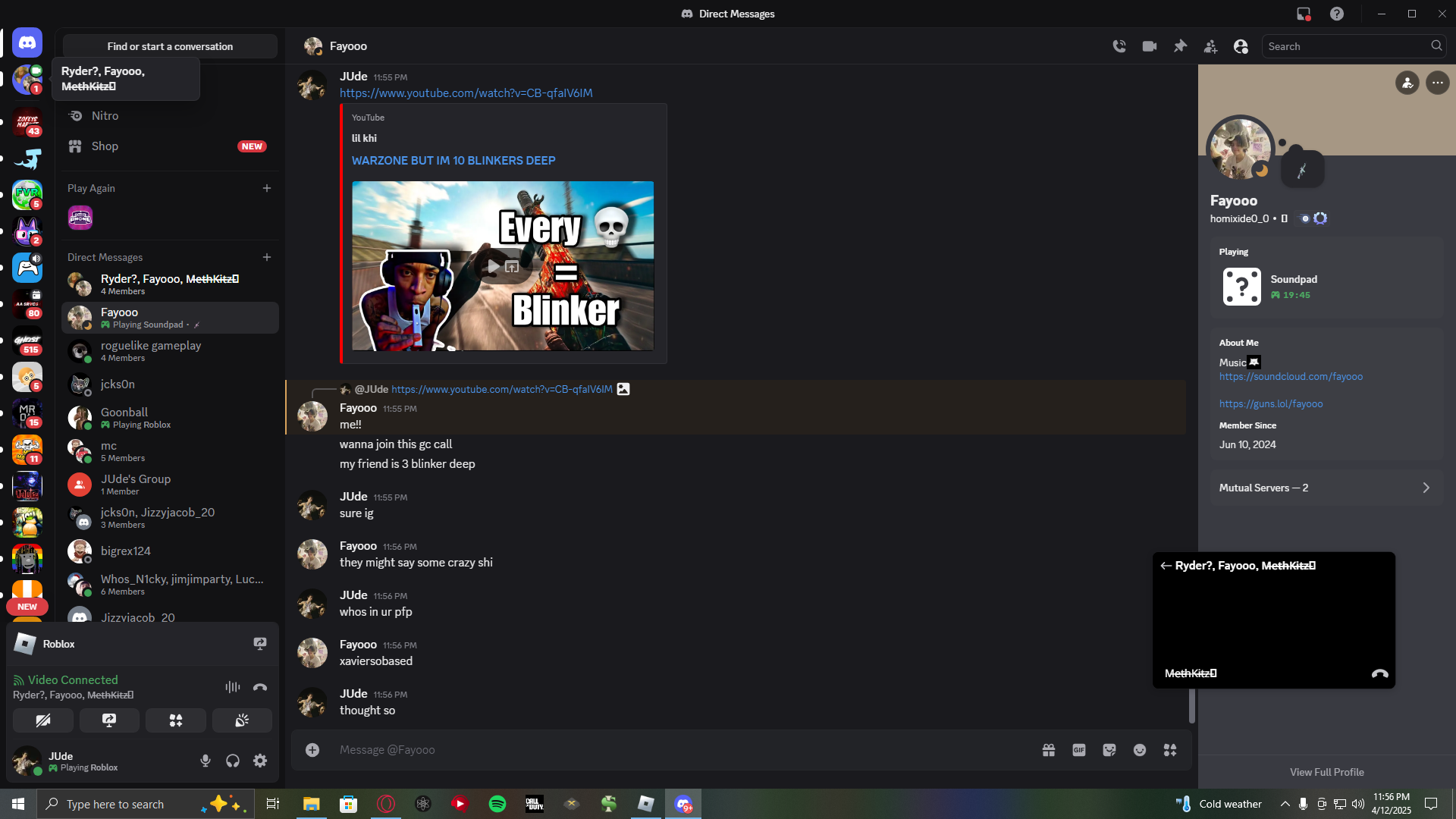Open Fayooo's SoundCloud link
The image size is (1456, 819).
pos(1291,377)
